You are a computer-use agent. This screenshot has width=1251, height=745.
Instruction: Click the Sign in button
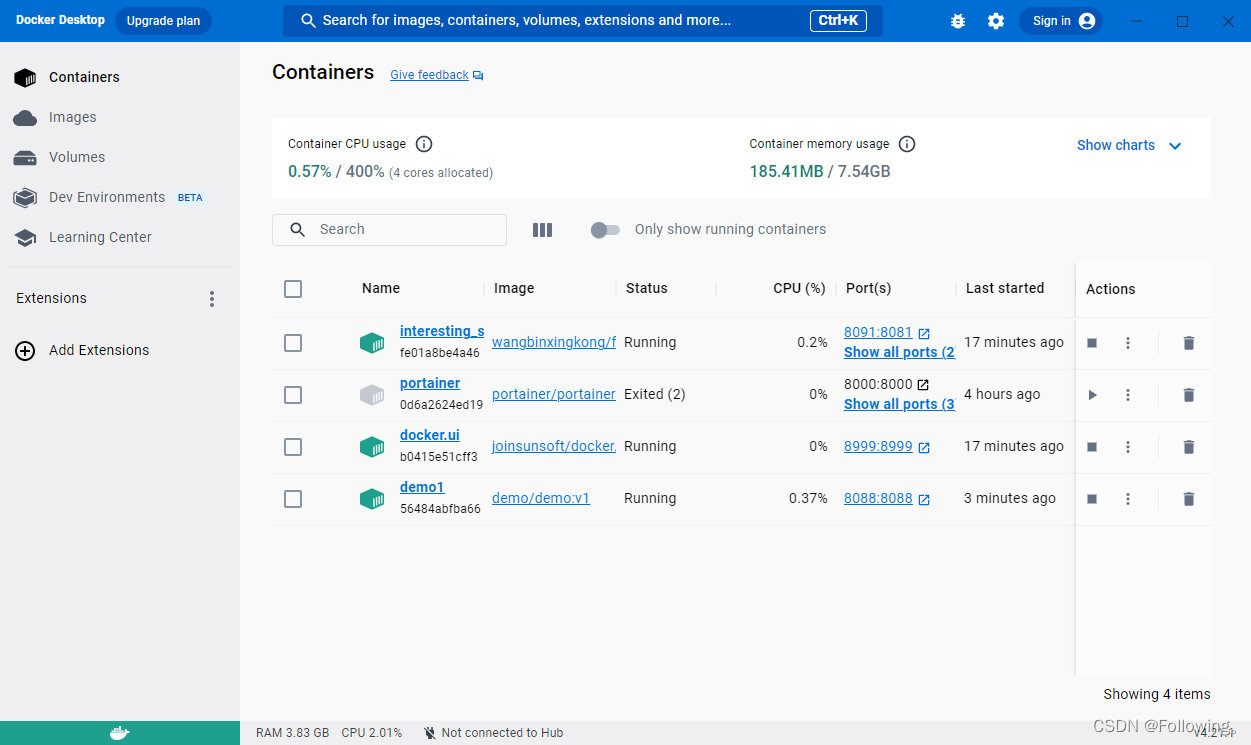pos(1061,21)
